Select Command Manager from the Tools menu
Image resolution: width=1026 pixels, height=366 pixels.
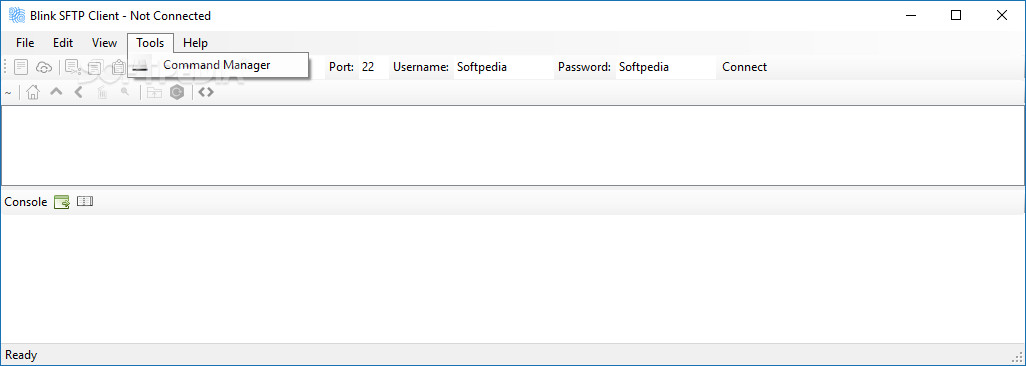pos(217,65)
